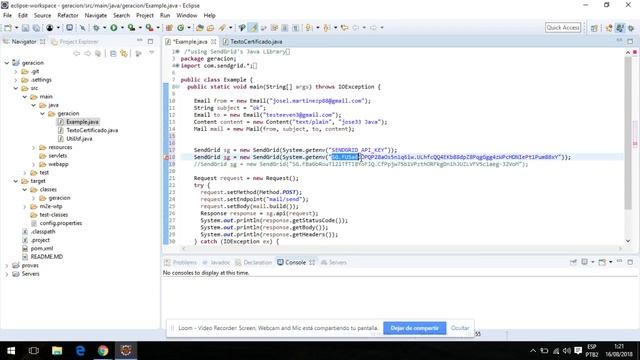Image resolution: width=640 pixels, height=360 pixels.
Task: Open the File menu
Action: click(7, 16)
